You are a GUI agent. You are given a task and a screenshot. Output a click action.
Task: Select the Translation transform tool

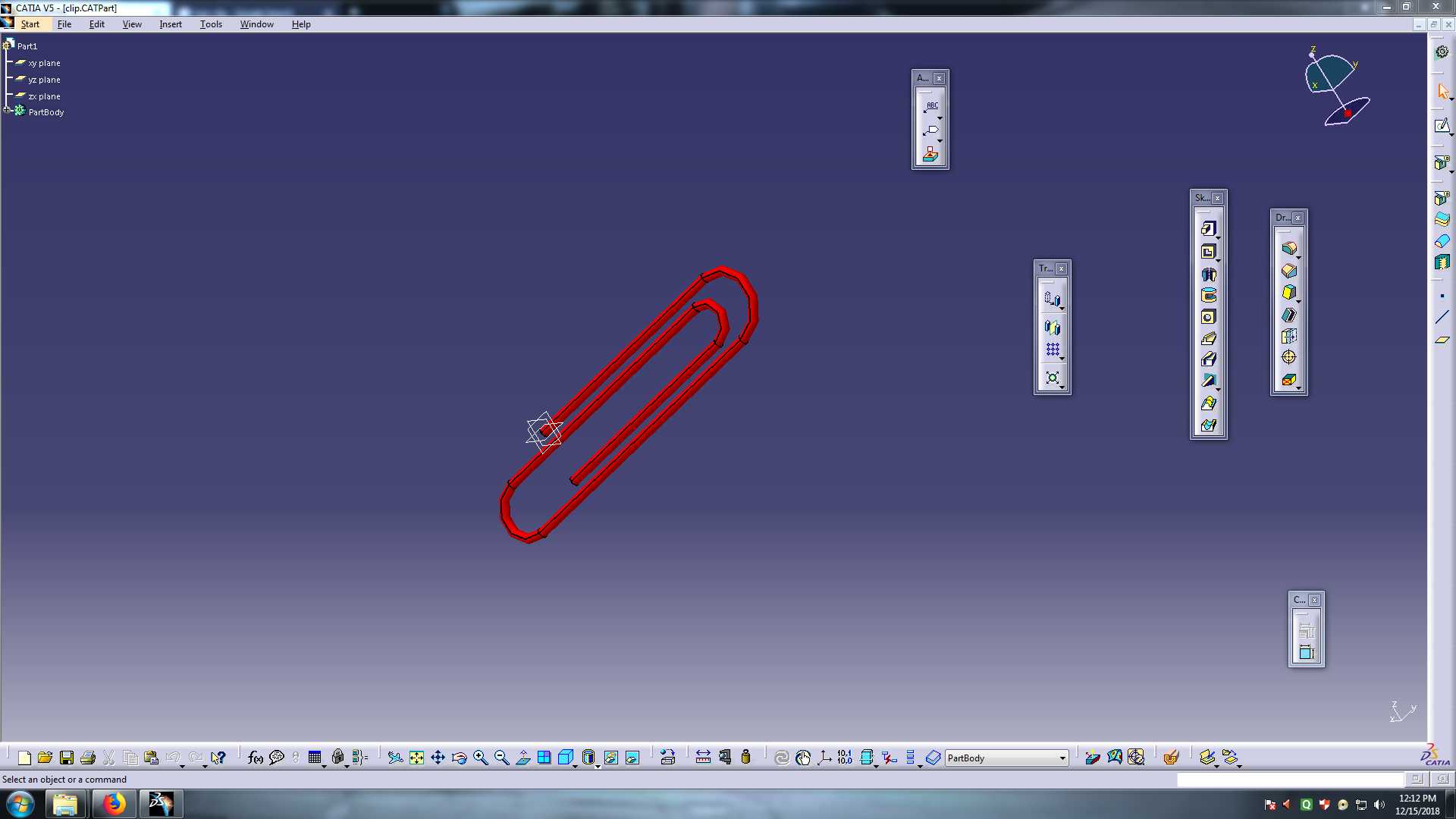[1052, 299]
